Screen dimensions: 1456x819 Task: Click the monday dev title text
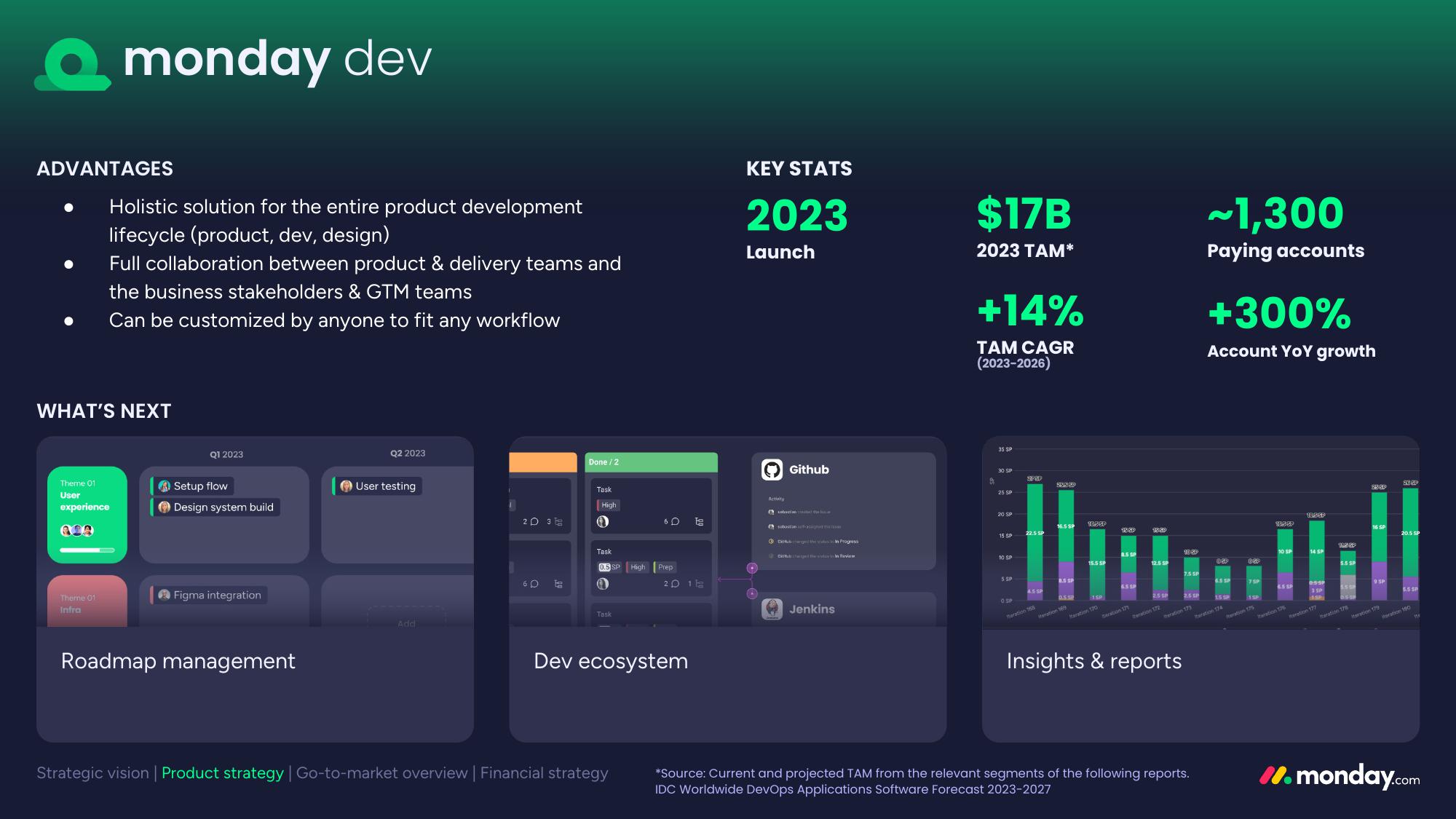[277, 60]
